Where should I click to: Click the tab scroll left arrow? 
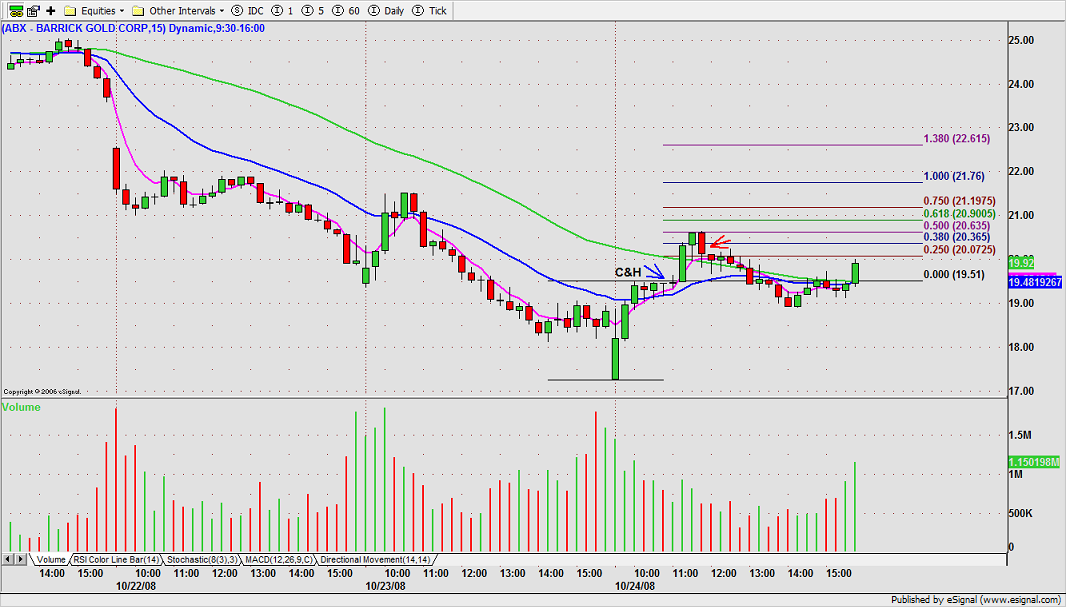pyautogui.click(x=8, y=559)
